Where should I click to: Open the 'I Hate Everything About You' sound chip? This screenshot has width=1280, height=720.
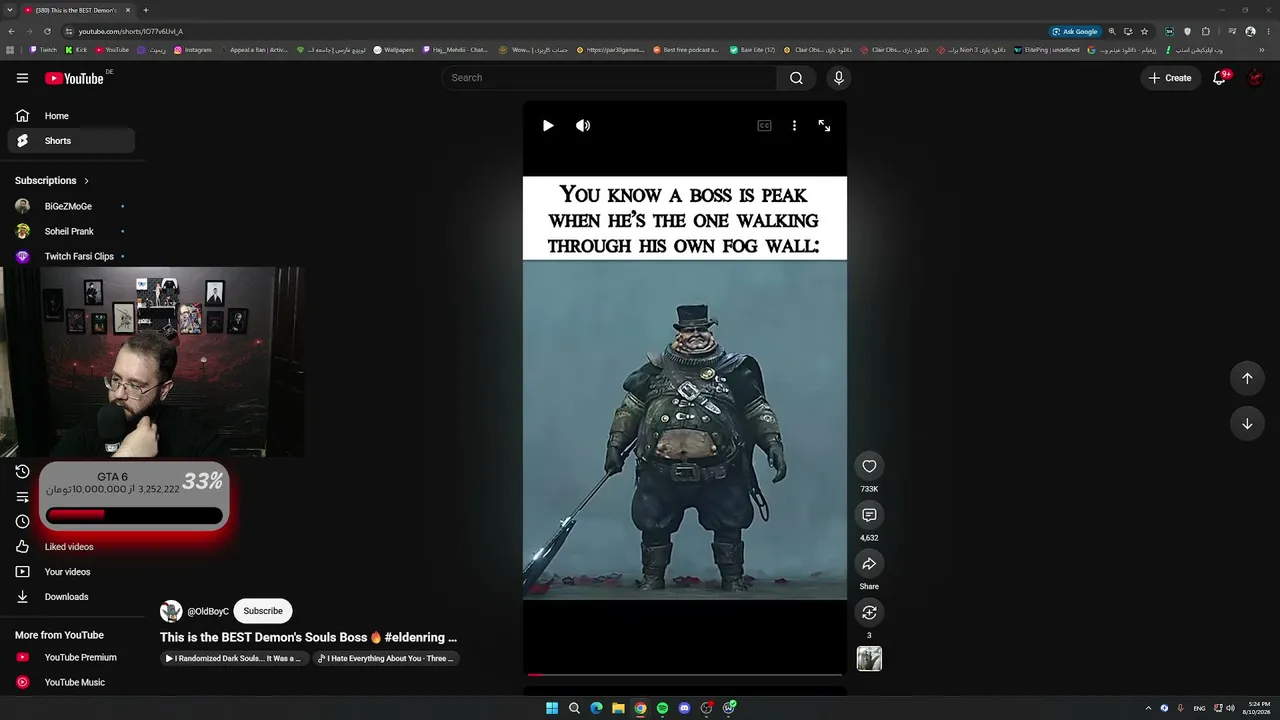click(387, 659)
